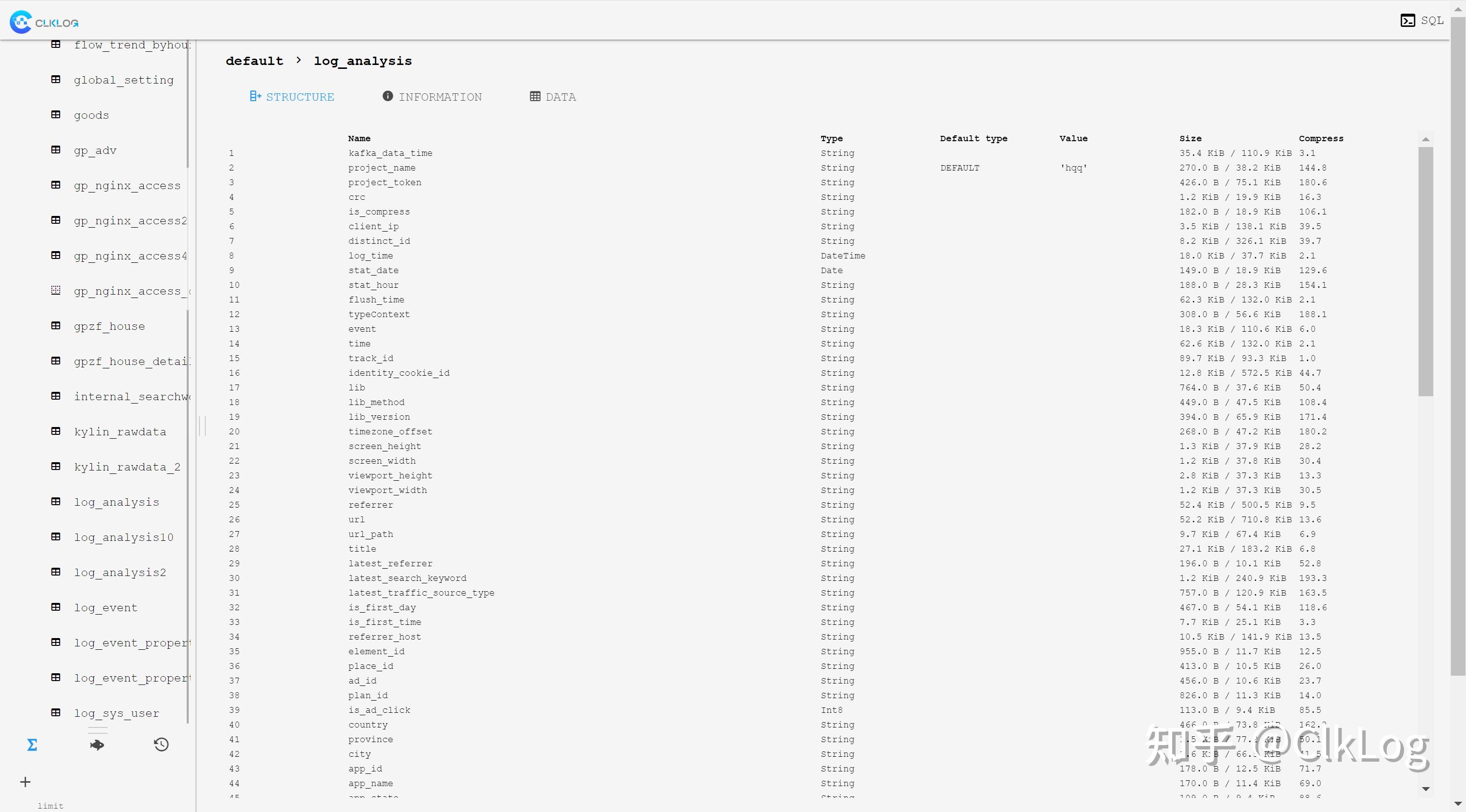Click table icon next to goods
The image size is (1466, 812).
coord(56,115)
